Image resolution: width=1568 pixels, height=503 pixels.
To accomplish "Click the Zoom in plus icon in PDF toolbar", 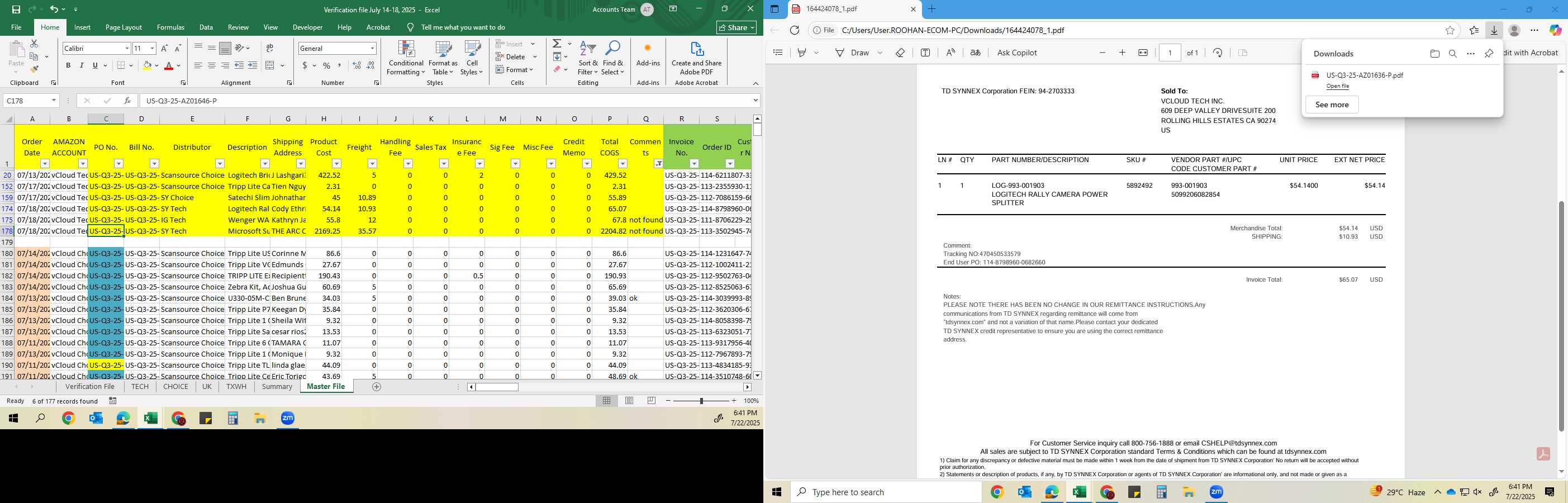I will pos(1123,53).
